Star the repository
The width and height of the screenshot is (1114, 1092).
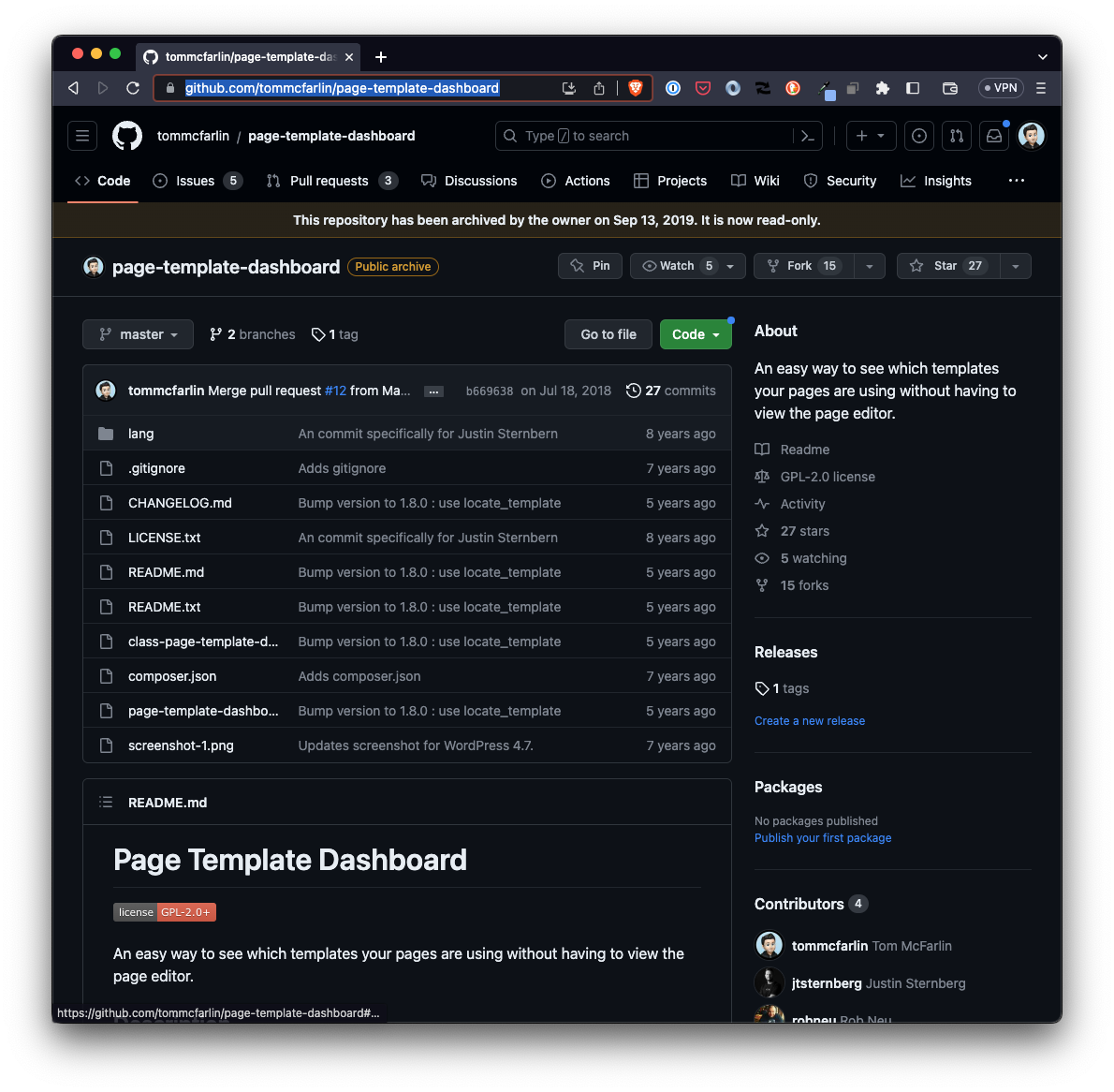click(947, 266)
